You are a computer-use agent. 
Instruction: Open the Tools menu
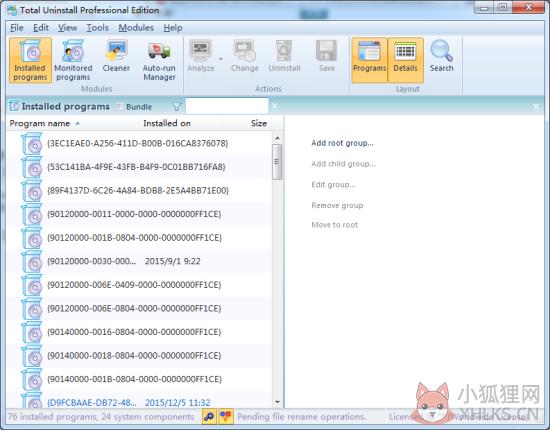pyautogui.click(x=98, y=28)
